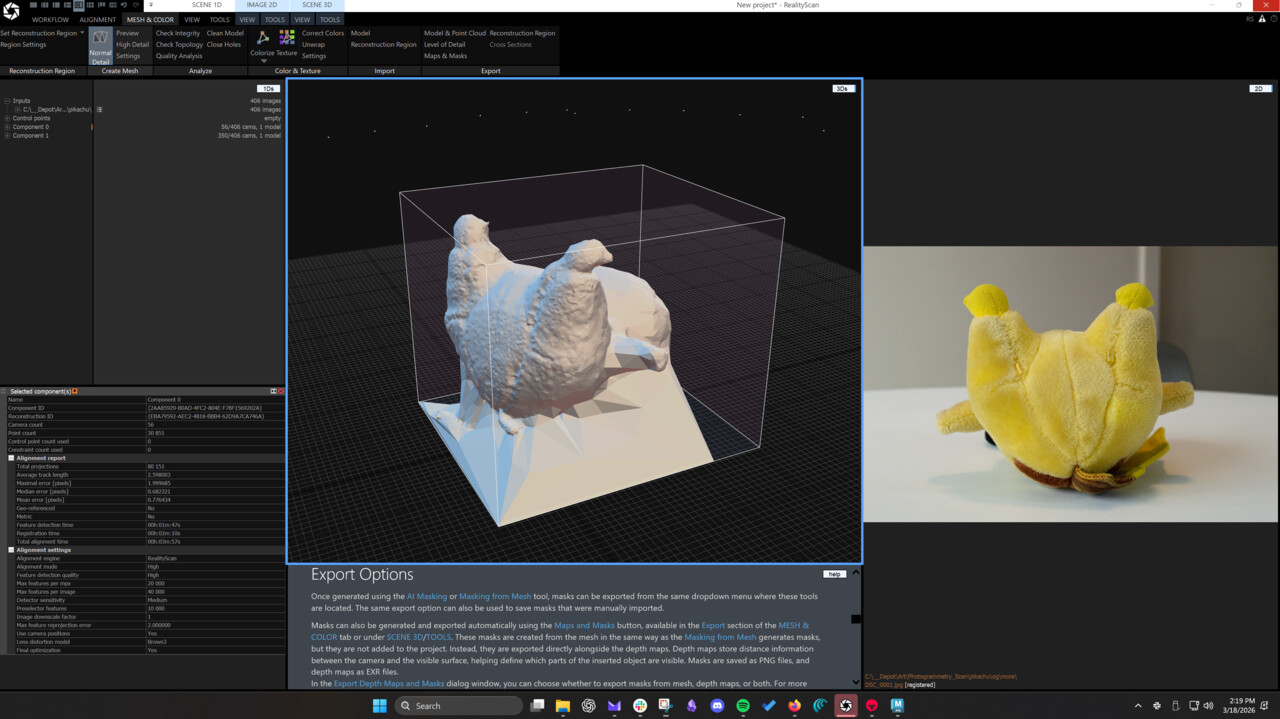Click the help panel scrollbar thumb
Viewport: 1280px width, 719px height.
pyautogui.click(x=856, y=619)
